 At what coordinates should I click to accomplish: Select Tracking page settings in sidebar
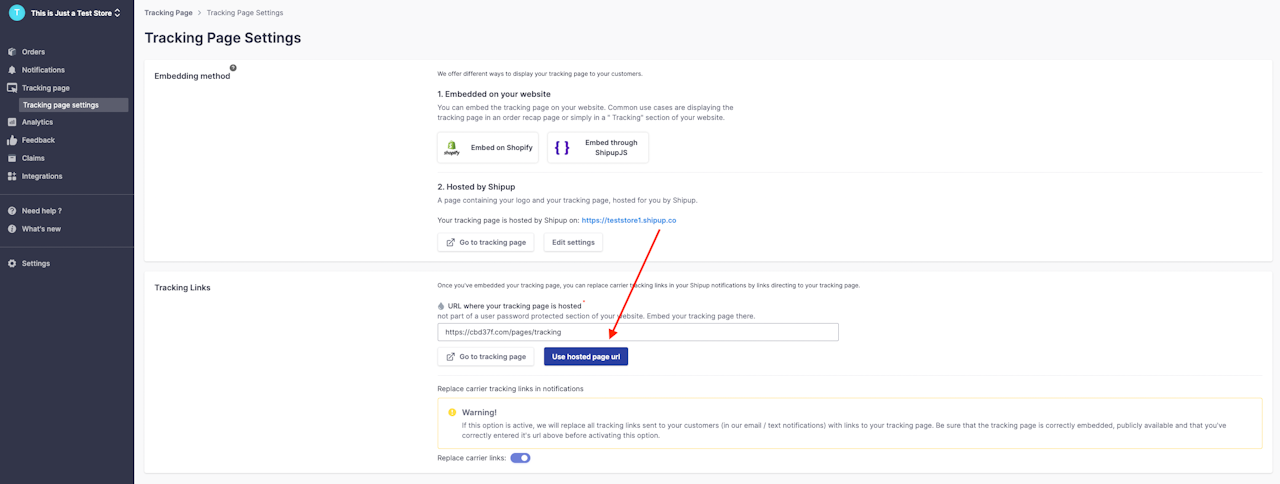click(61, 105)
